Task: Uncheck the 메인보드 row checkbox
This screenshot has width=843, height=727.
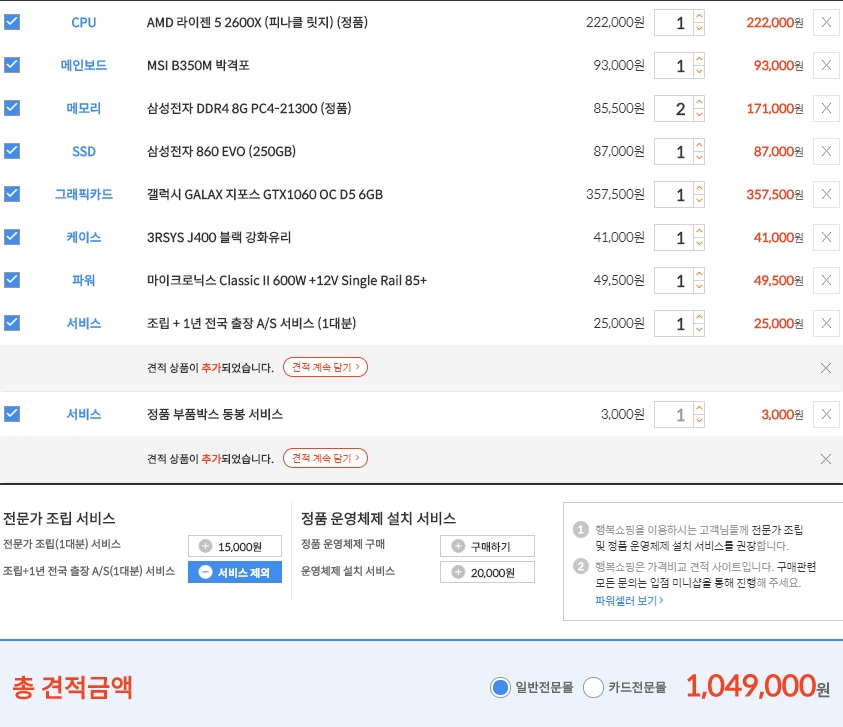Action: tap(12, 65)
